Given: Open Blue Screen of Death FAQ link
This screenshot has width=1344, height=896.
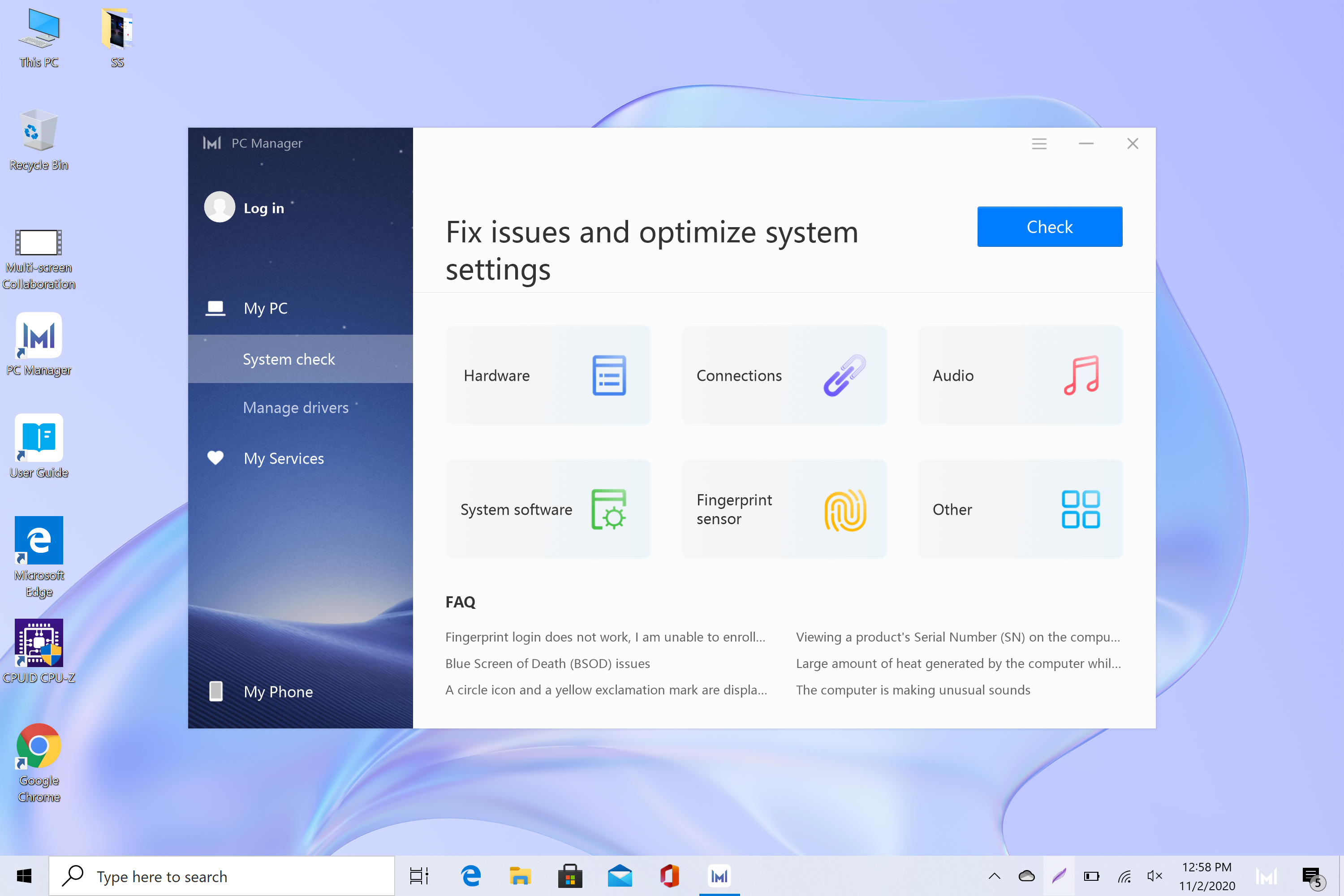Looking at the screenshot, I should [x=547, y=663].
